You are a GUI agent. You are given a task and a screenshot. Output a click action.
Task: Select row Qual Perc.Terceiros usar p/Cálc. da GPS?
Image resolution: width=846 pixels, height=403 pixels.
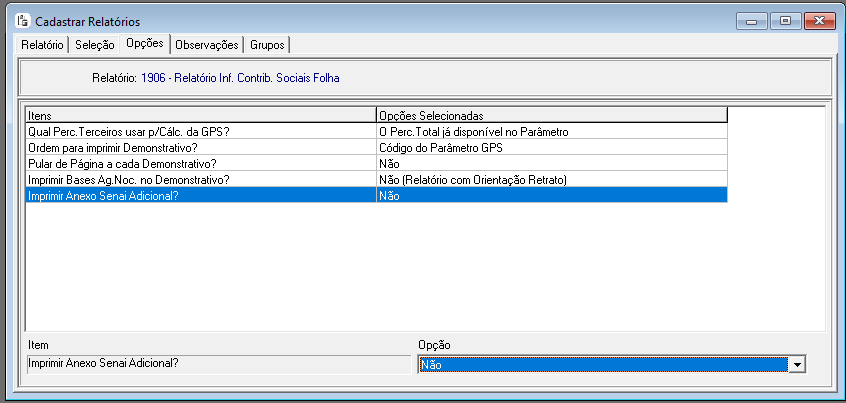coord(377,132)
